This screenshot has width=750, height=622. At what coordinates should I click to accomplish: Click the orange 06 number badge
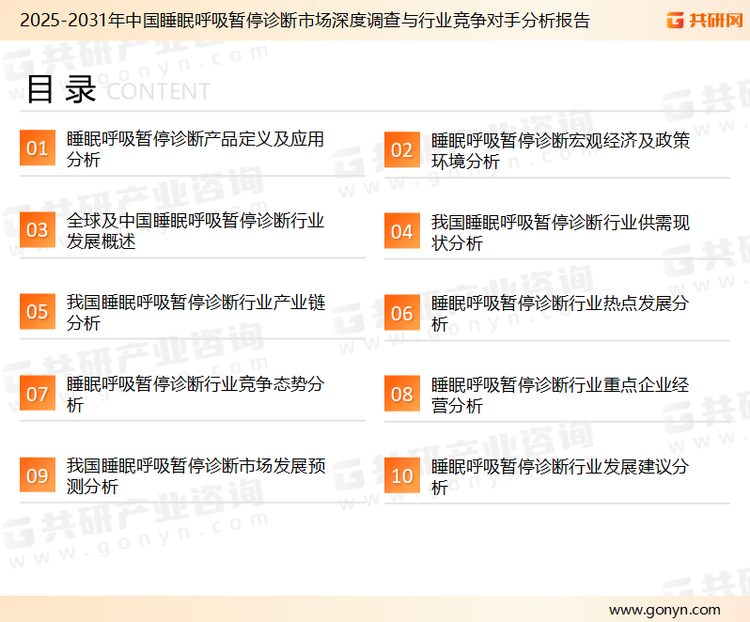point(402,313)
